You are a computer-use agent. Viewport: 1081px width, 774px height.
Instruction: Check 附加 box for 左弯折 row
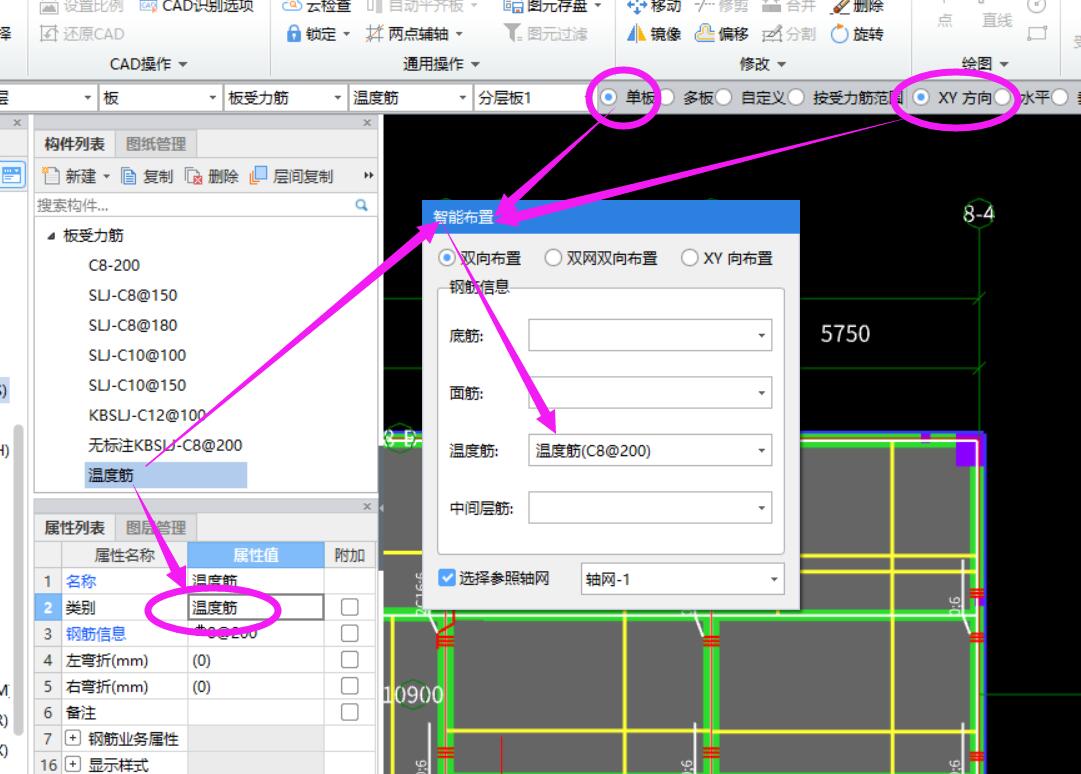[350, 660]
